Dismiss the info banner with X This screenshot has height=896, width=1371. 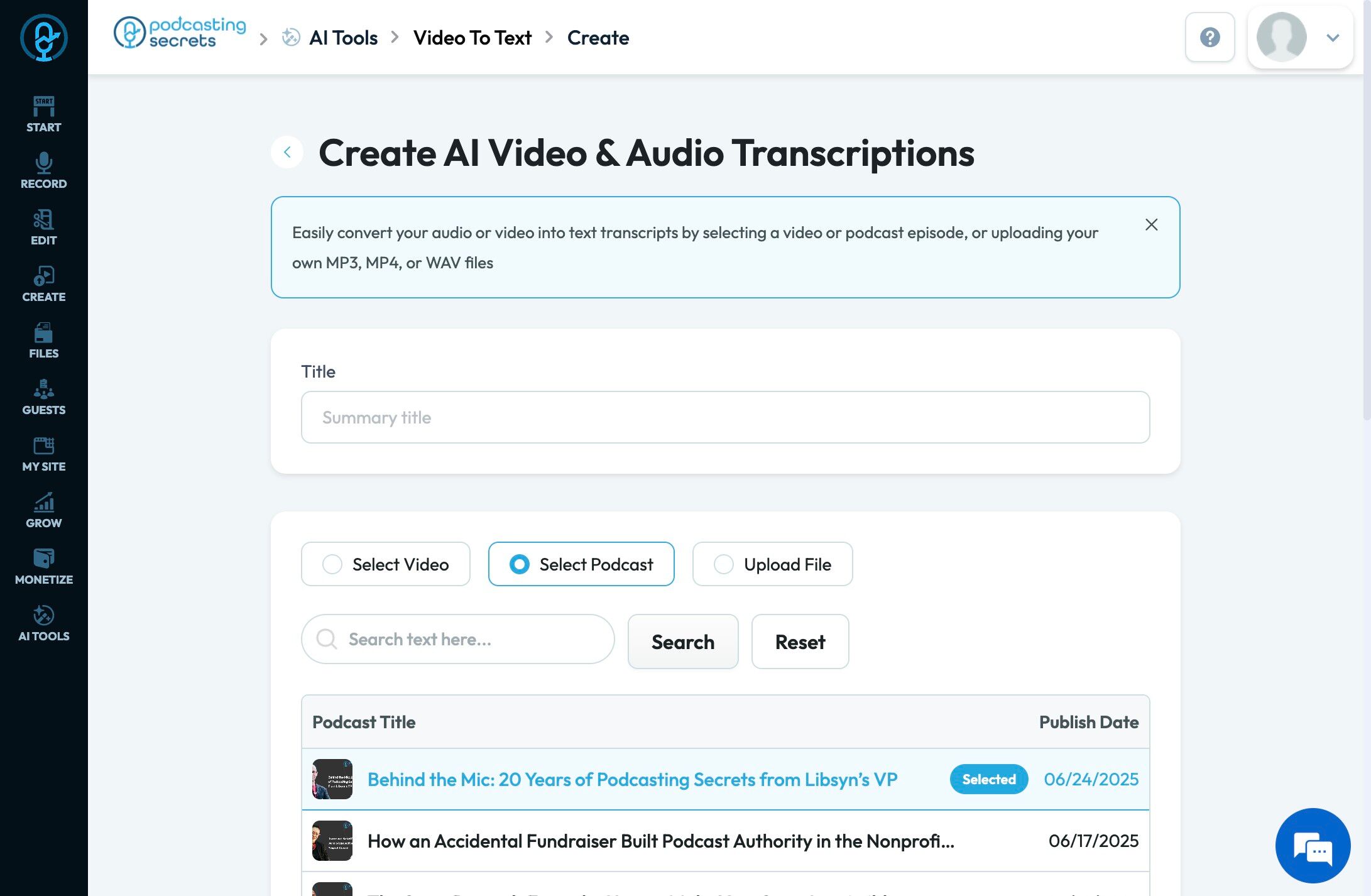click(x=1151, y=225)
